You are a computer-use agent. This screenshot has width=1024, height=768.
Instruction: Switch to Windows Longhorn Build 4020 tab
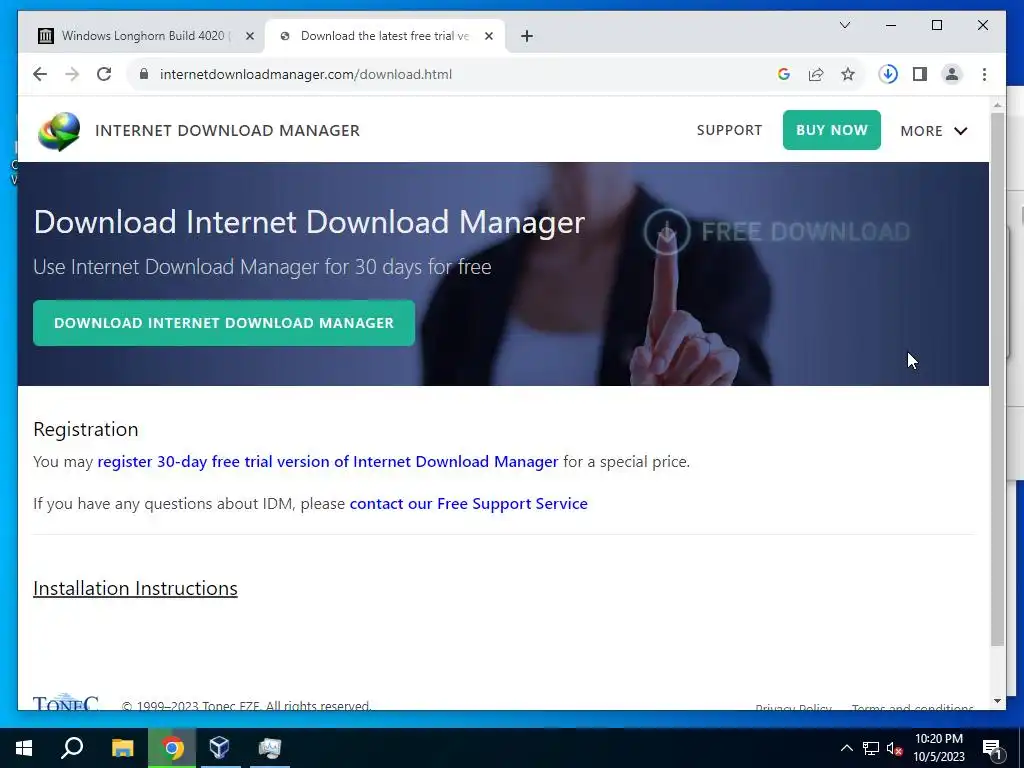click(x=143, y=36)
